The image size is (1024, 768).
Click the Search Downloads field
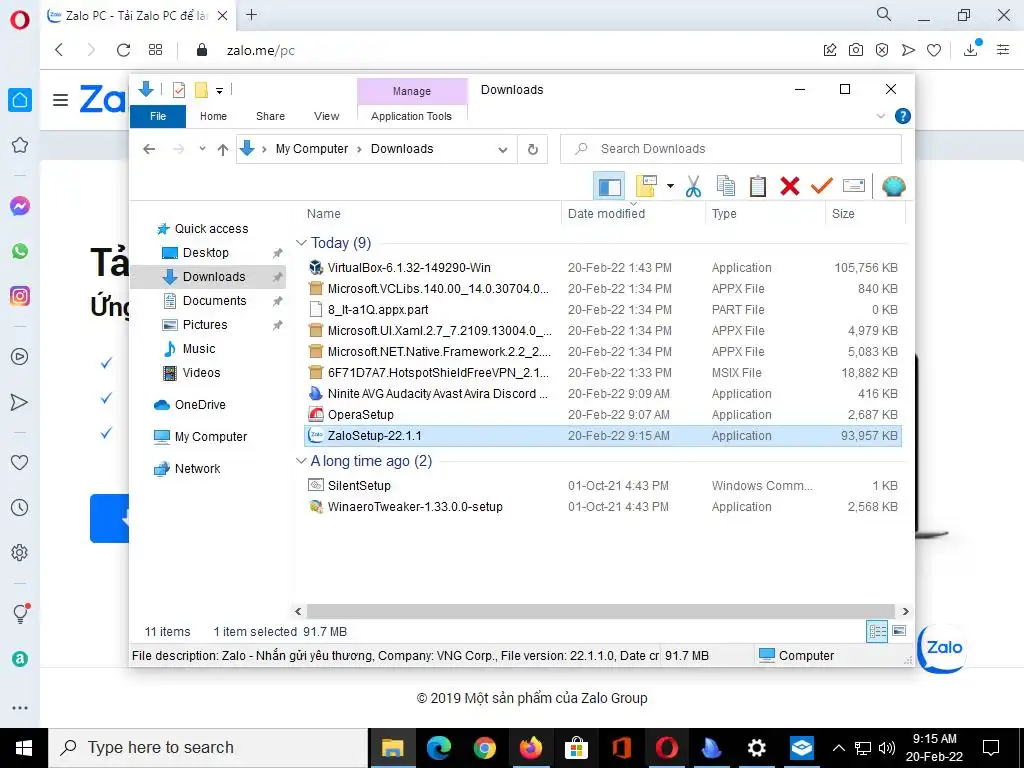pos(731,149)
